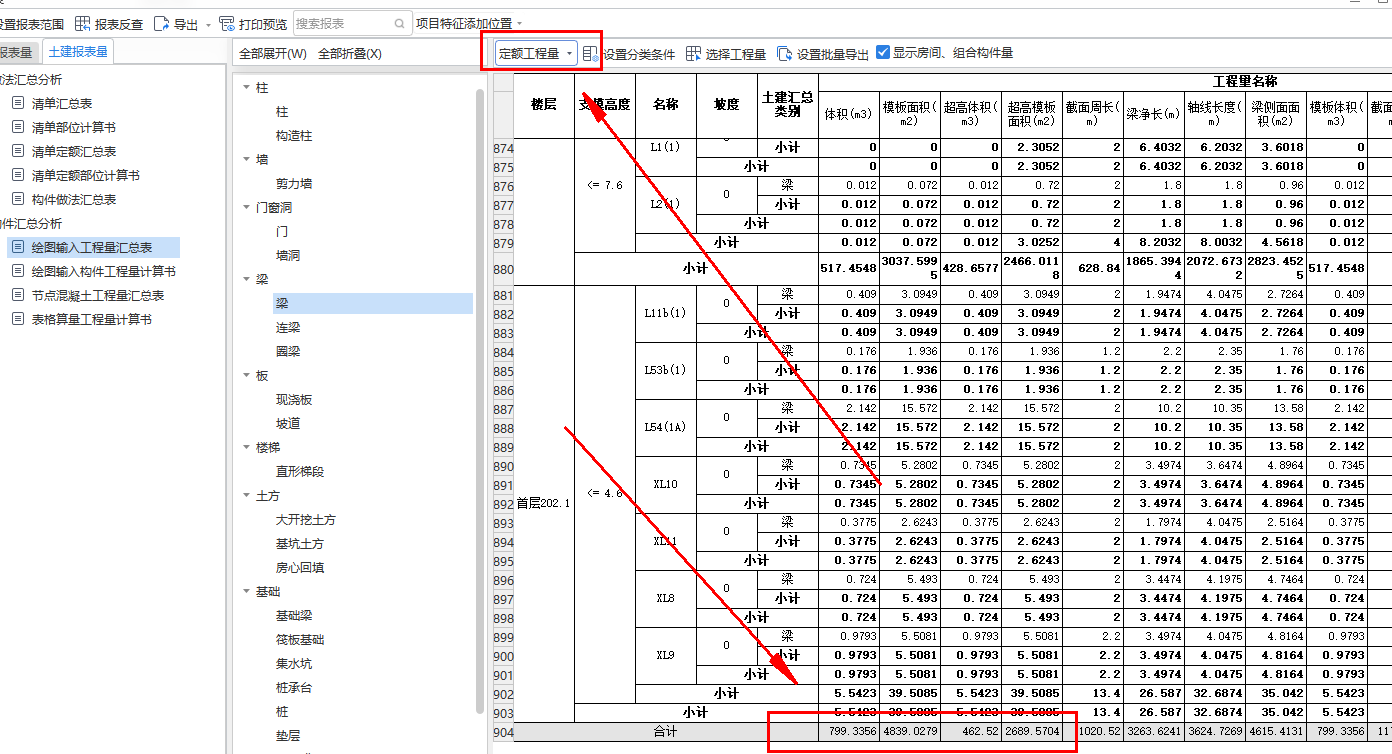Viewport: 1392px width, 754px height.
Task: Select 剪力墙 in component tree
Action: [294, 183]
